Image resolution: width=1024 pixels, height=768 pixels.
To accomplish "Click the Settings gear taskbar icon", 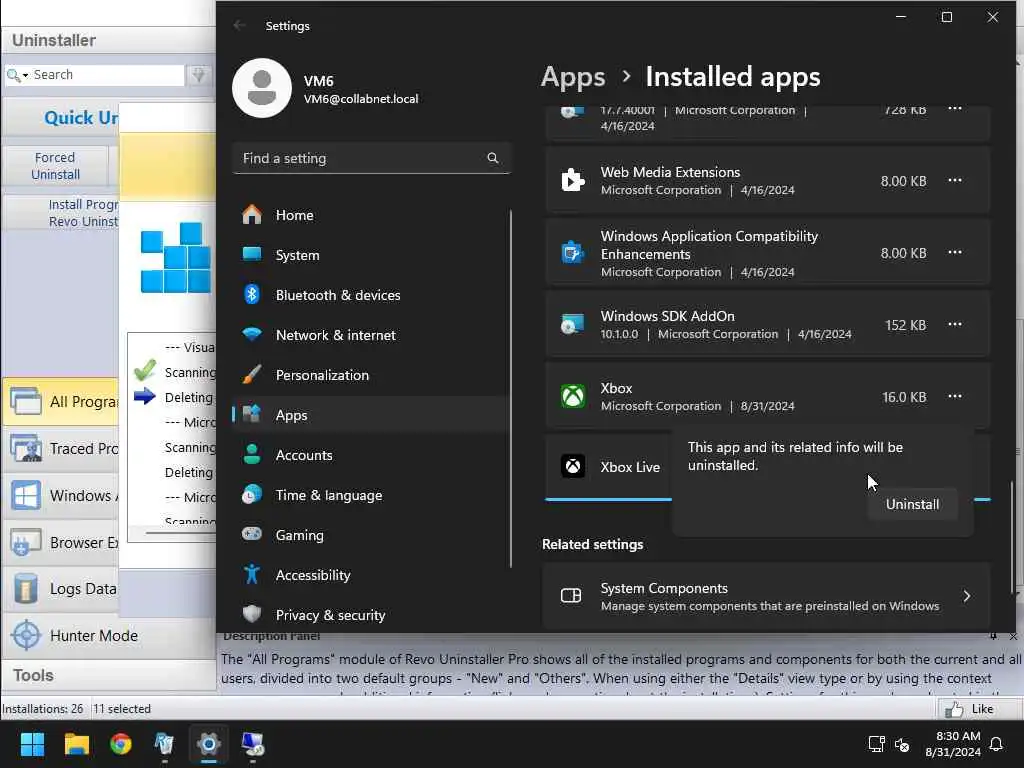I will 209,744.
